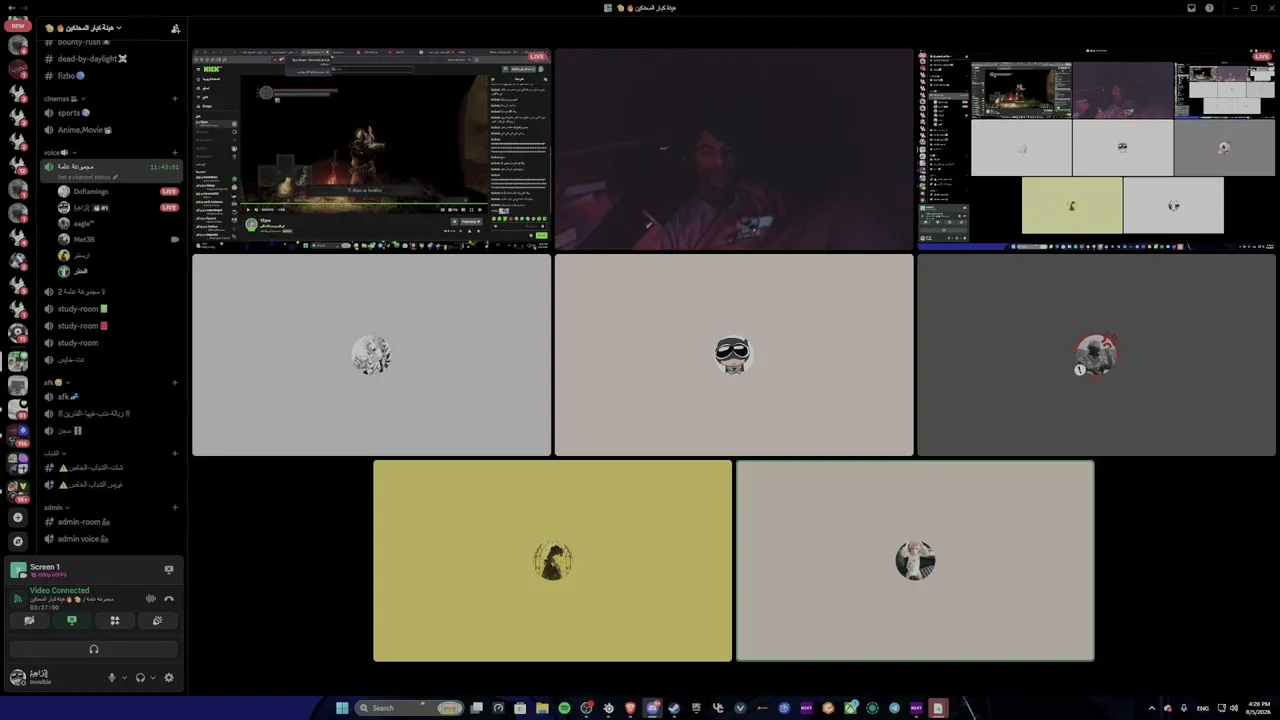This screenshot has width=1280, height=720.
Task: Open the inbox icon in title bar
Action: (x=1191, y=8)
